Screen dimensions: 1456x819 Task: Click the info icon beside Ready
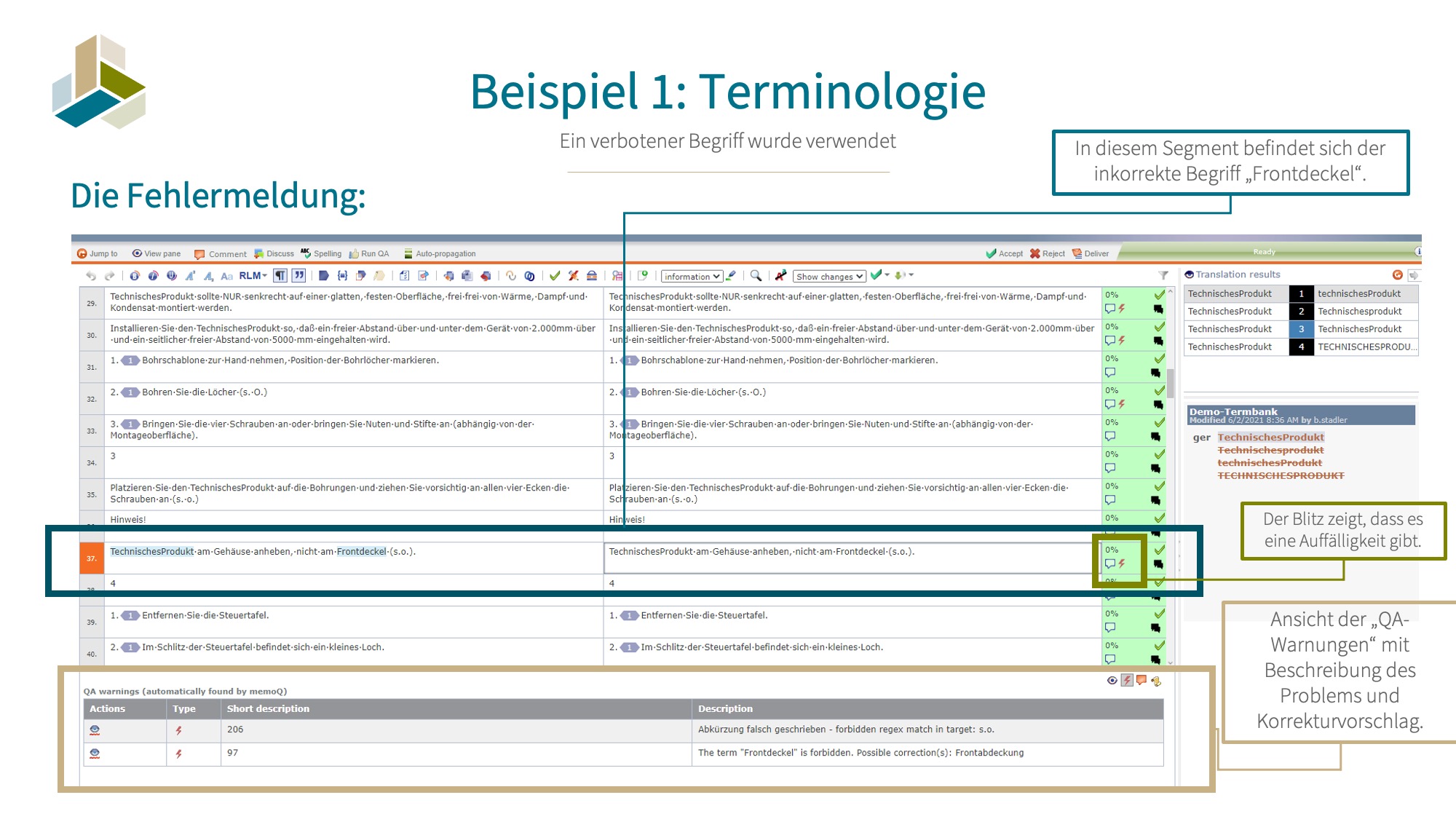click(1418, 251)
